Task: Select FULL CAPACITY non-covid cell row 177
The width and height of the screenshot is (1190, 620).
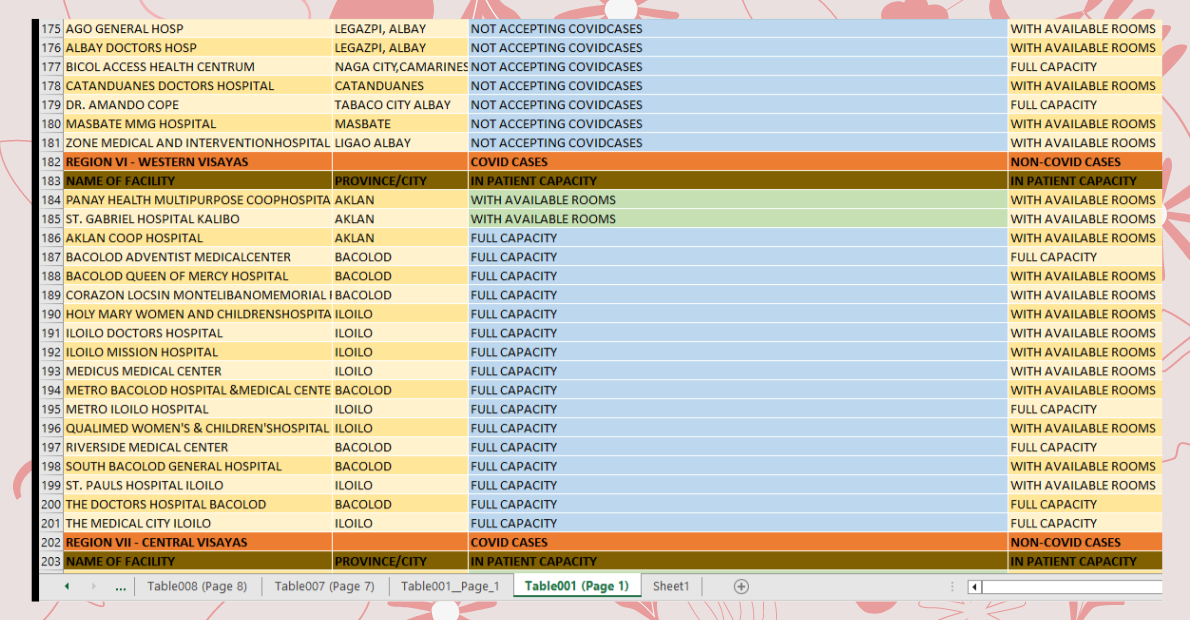Action: click(1085, 67)
